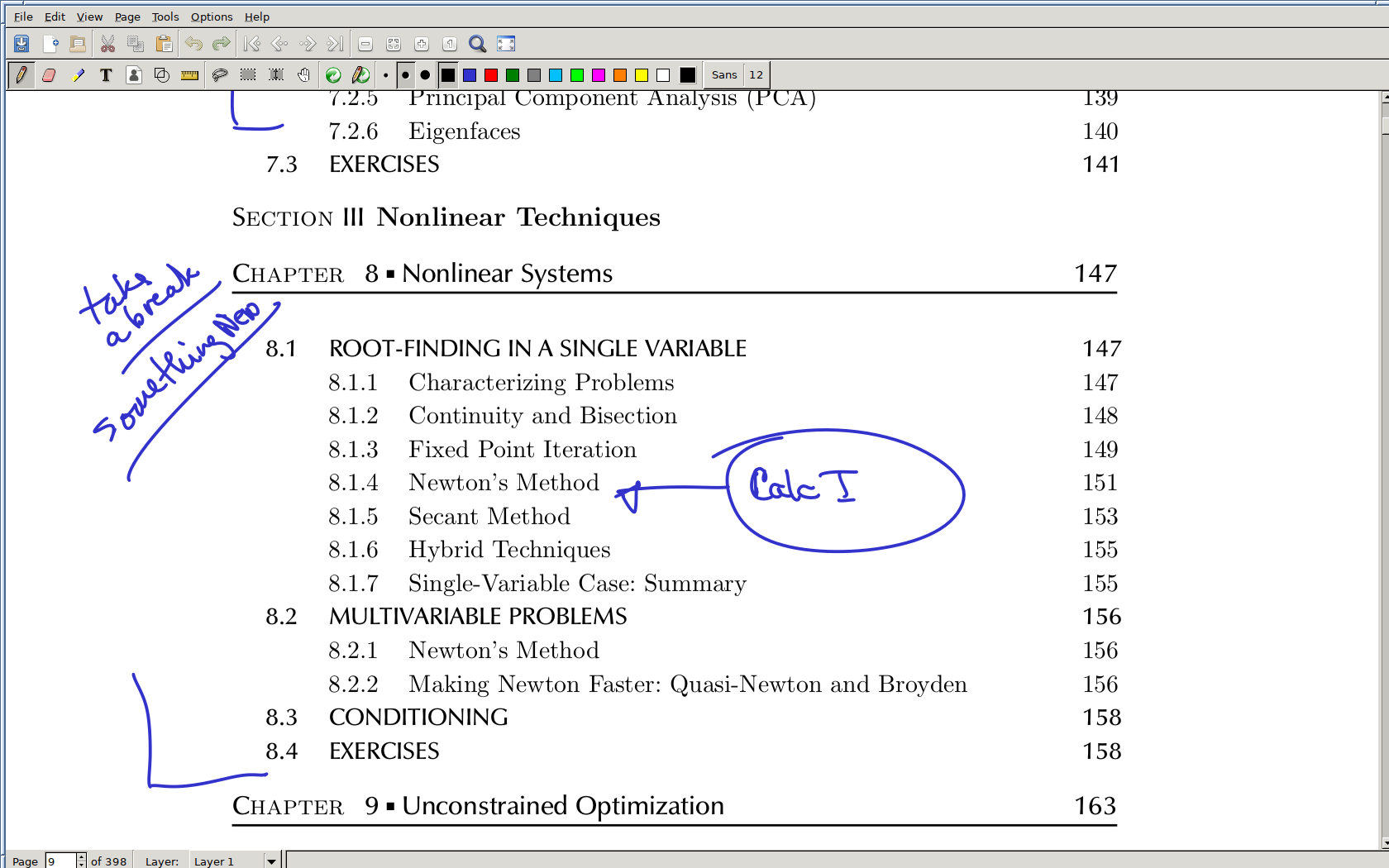Activate the Text tool
1389x868 pixels.
106,75
